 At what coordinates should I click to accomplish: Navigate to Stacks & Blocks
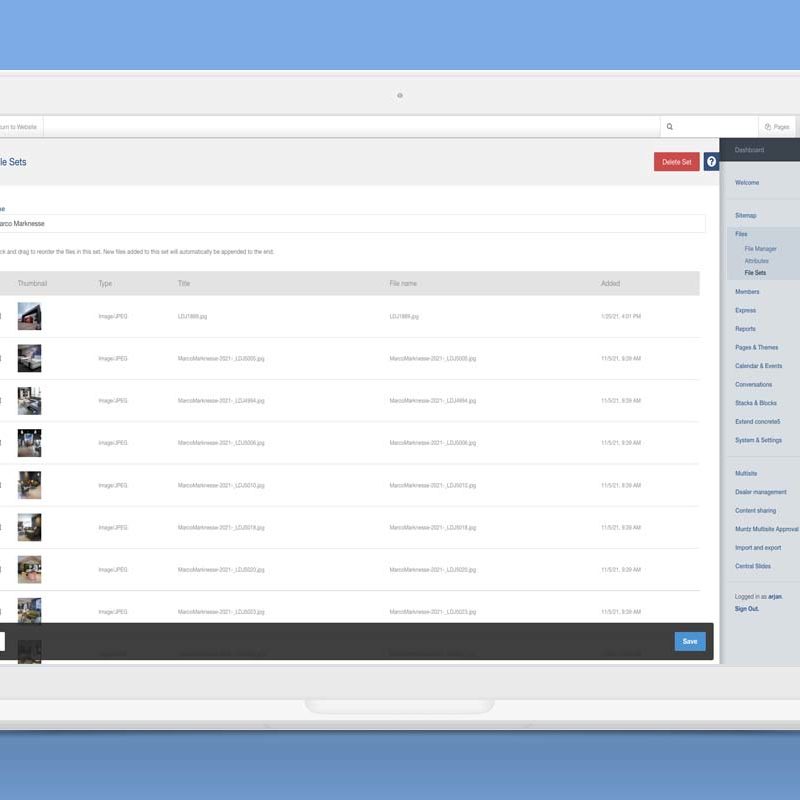pos(755,403)
